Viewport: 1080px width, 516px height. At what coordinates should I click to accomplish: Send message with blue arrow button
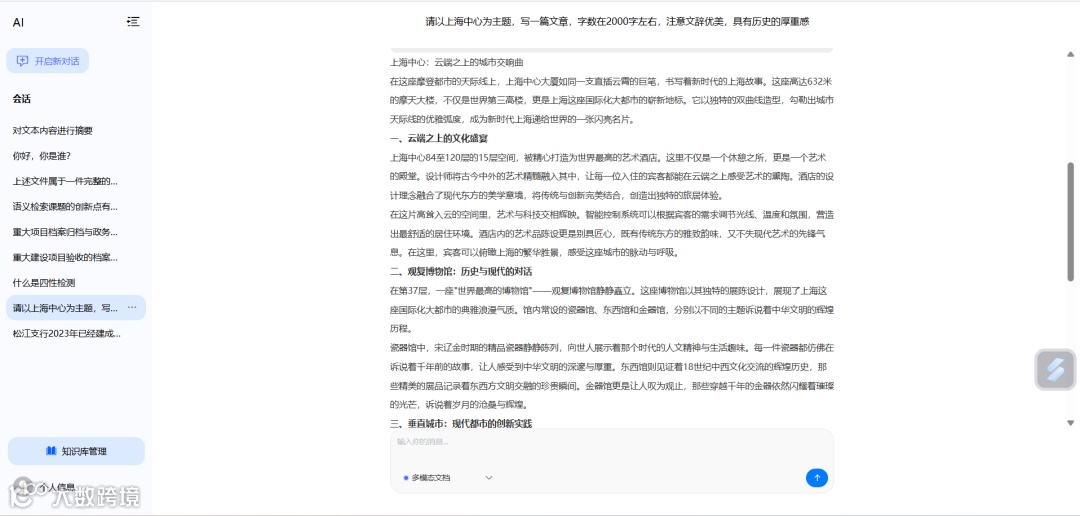pyautogui.click(x=817, y=477)
